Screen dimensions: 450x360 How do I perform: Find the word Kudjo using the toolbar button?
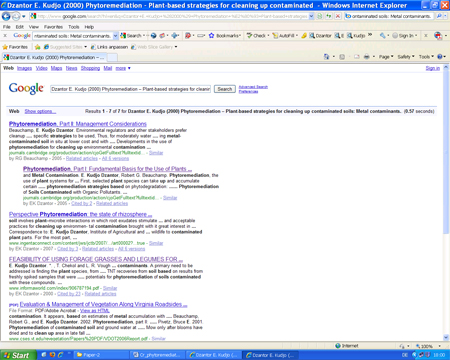(356, 36)
